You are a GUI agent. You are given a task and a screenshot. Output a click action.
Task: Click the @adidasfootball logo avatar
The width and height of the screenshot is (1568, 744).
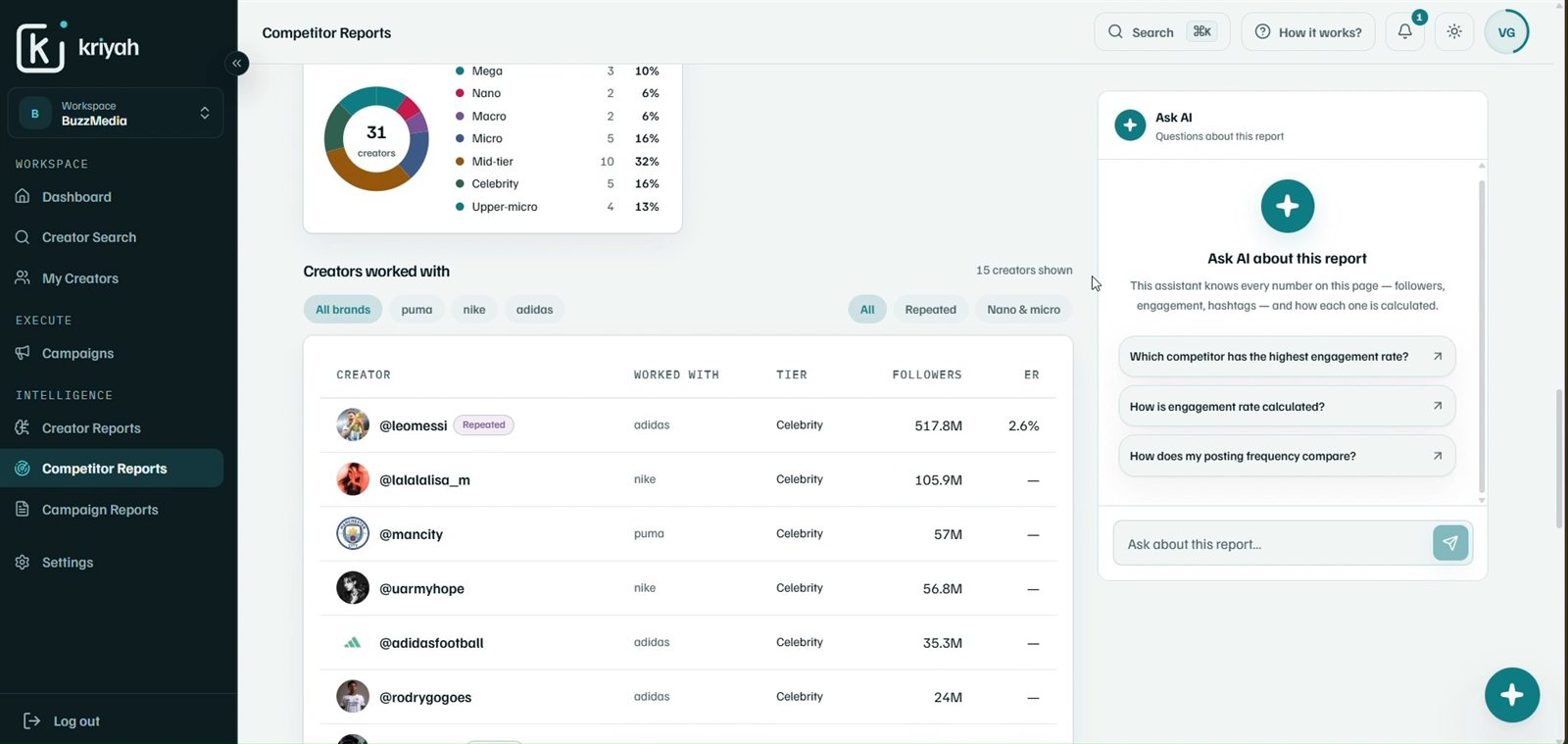point(353,643)
